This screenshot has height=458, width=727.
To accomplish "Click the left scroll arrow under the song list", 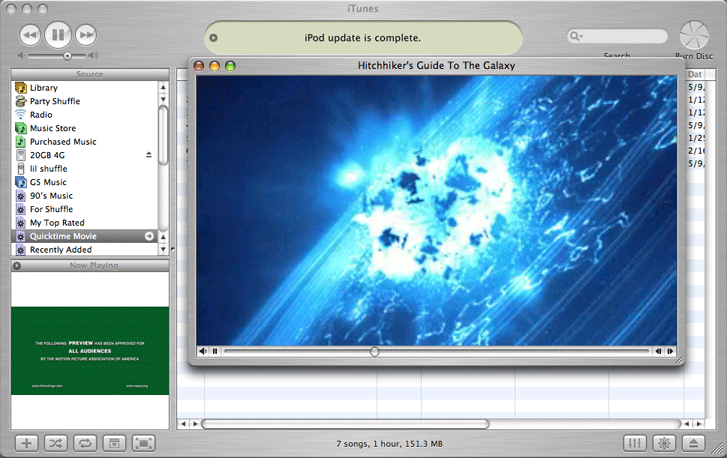I will 184,424.
